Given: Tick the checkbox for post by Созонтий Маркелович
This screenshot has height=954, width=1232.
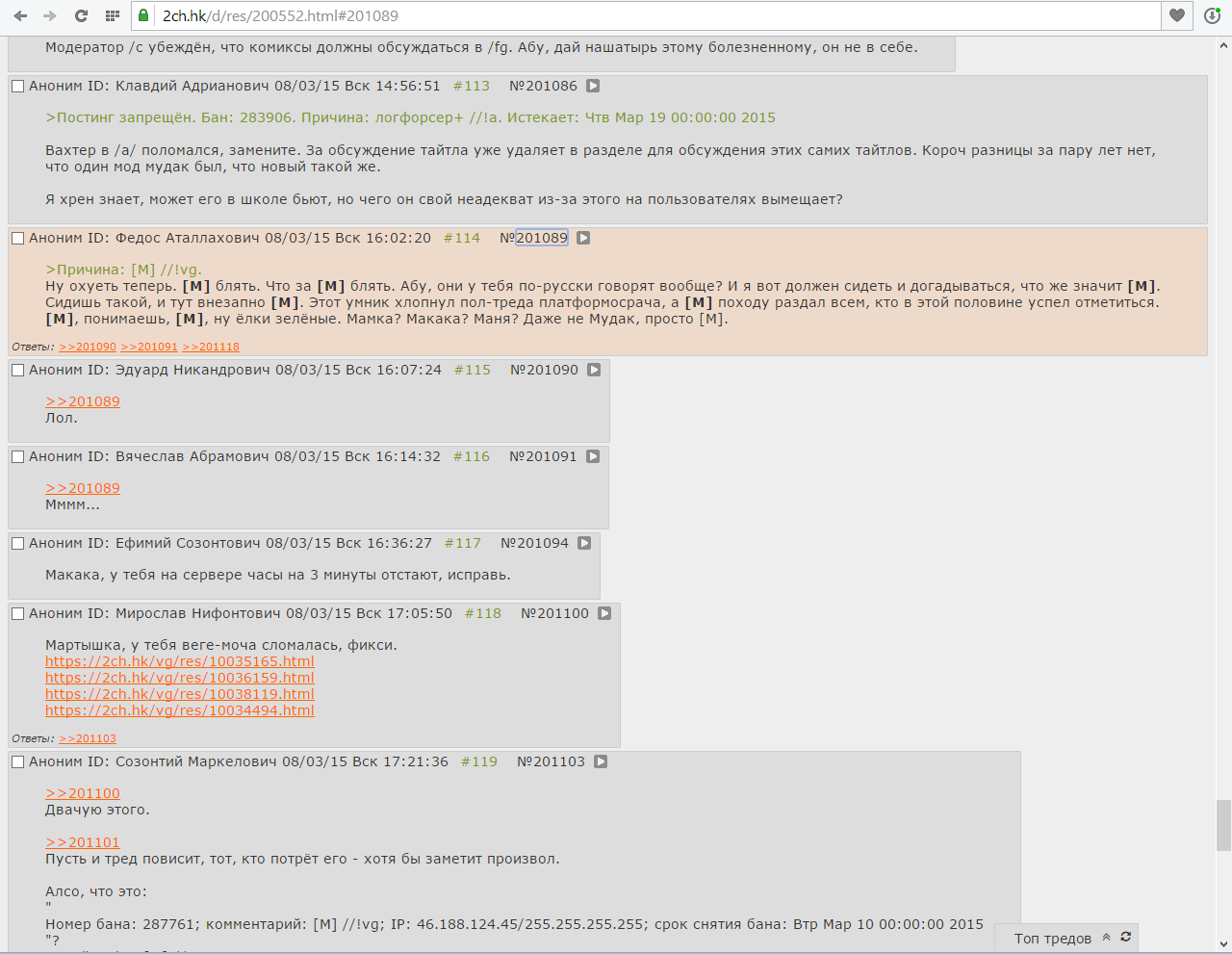Looking at the screenshot, I should coord(17,762).
